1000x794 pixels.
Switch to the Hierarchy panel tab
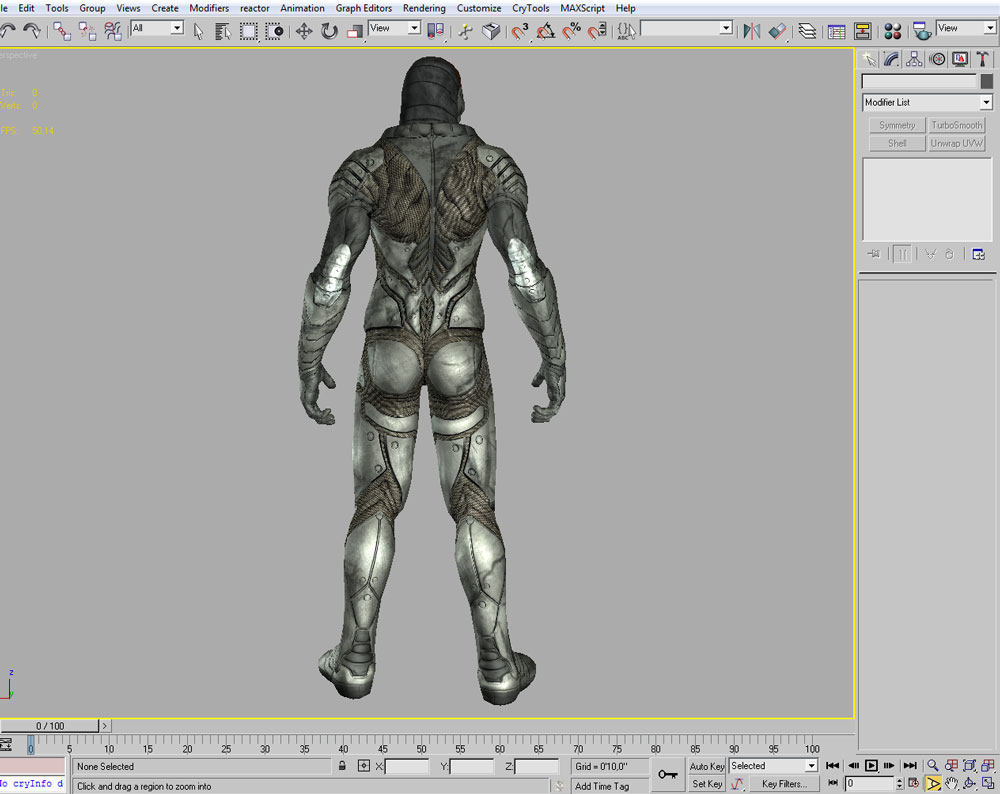click(x=914, y=60)
